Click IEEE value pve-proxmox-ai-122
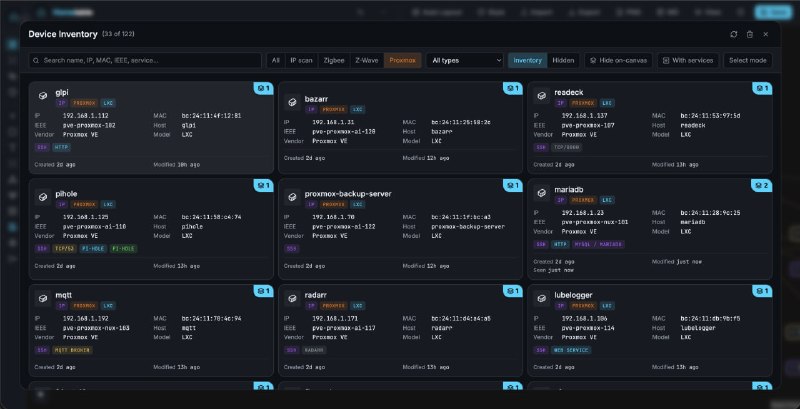Viewport: 800px width, 409px height. 343,226
